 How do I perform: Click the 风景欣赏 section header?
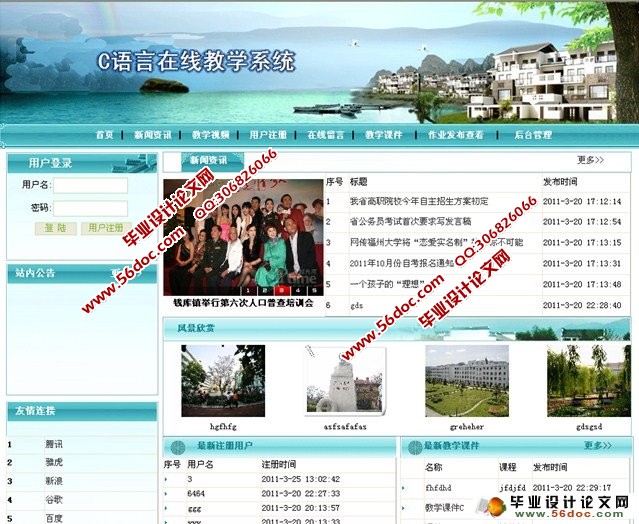pos(397,329)
